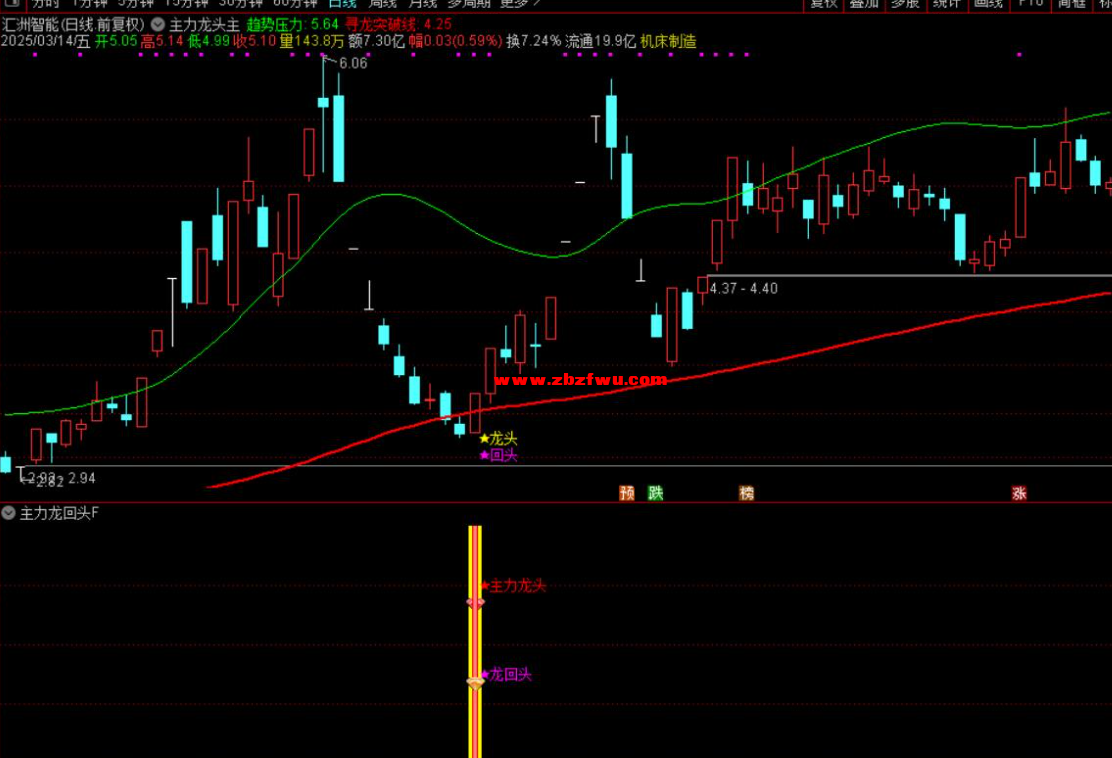Click the 寻龙突破线: 4.25 value
Viewport: 1112px width, 758px height.
398,25
